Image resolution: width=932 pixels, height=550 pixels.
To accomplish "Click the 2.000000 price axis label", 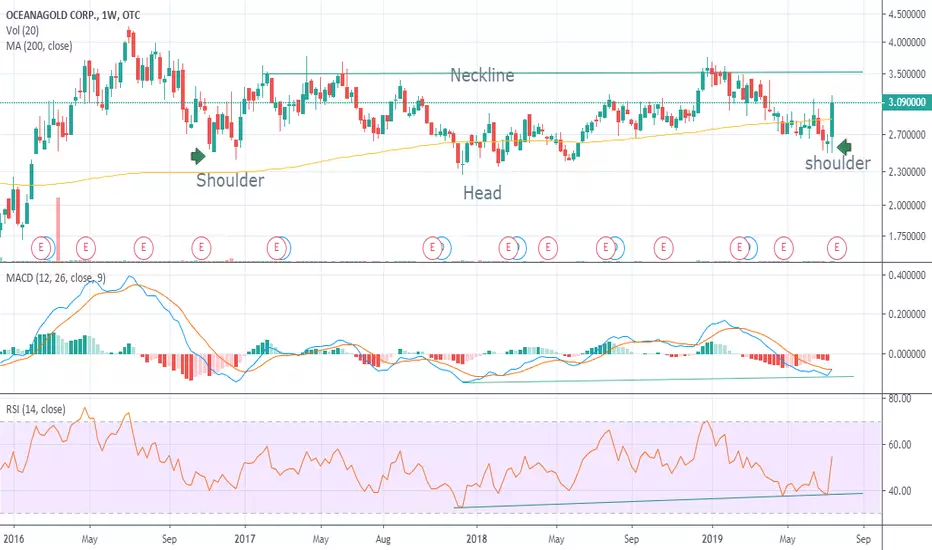I will click(x=907, y=205).
